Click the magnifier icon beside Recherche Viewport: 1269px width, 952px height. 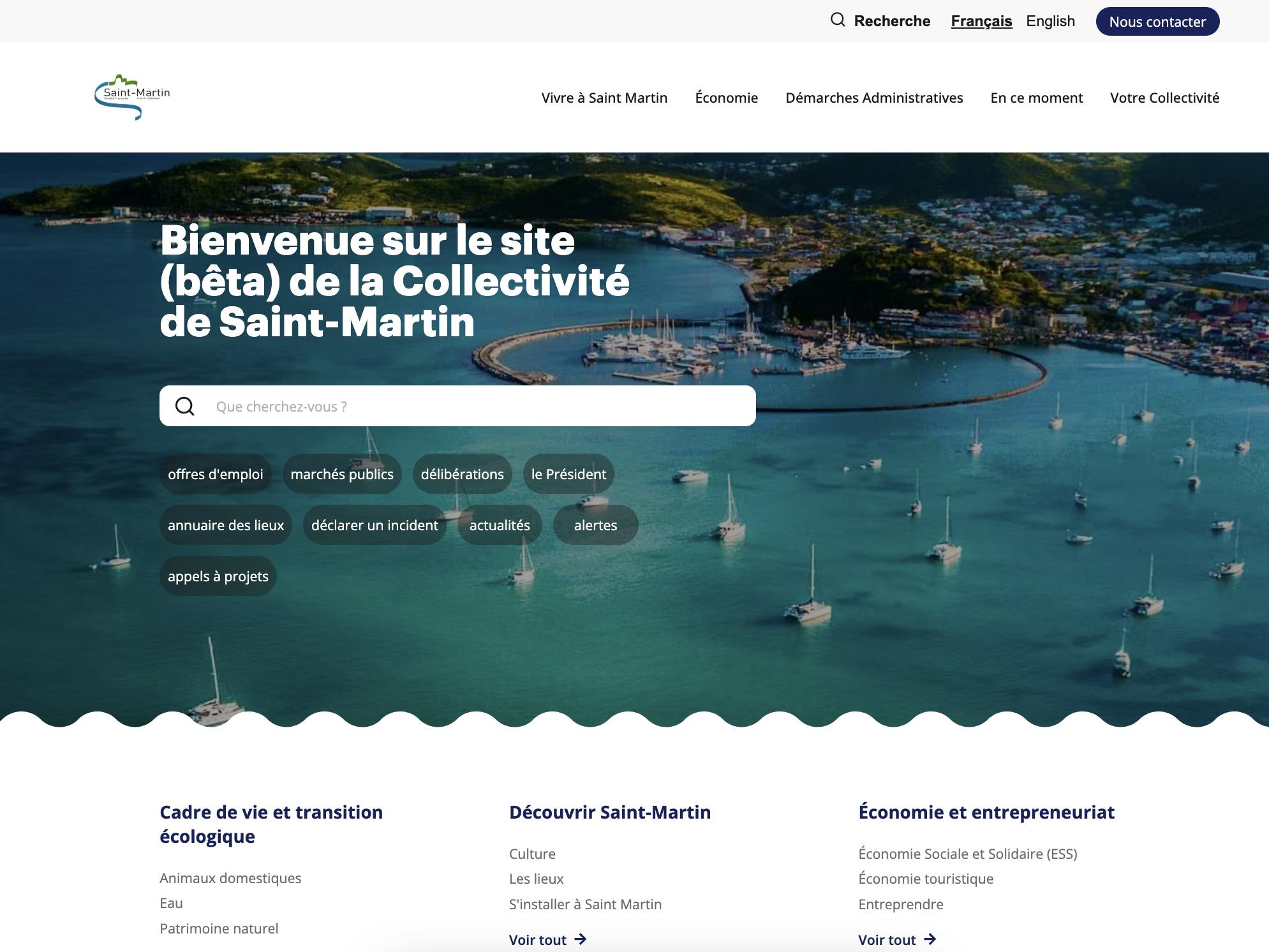click(x=837, y=20)
